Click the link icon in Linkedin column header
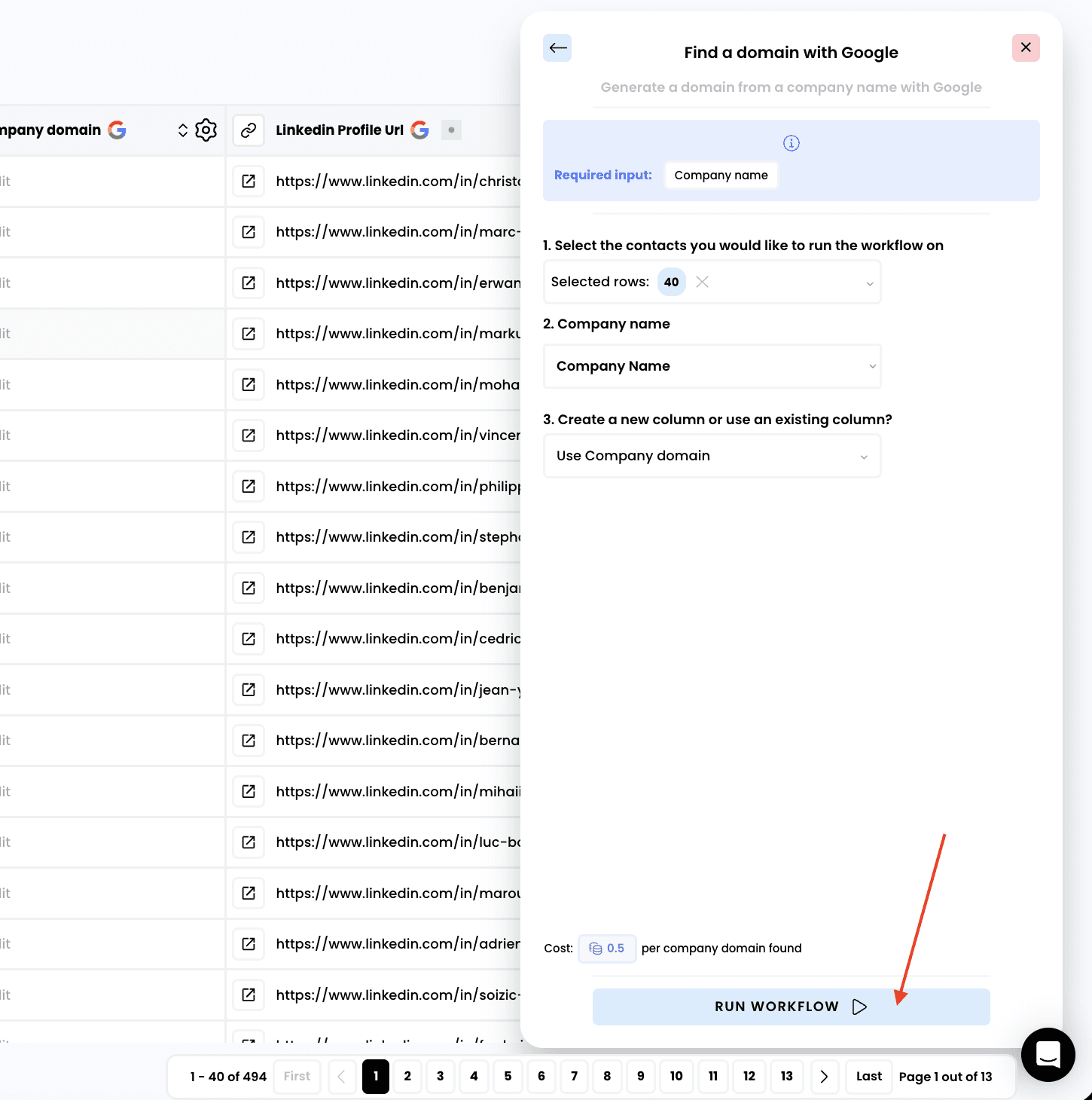Viewport: 1092px width, 1100px height. pyautogui.click(x=249, y=130)
